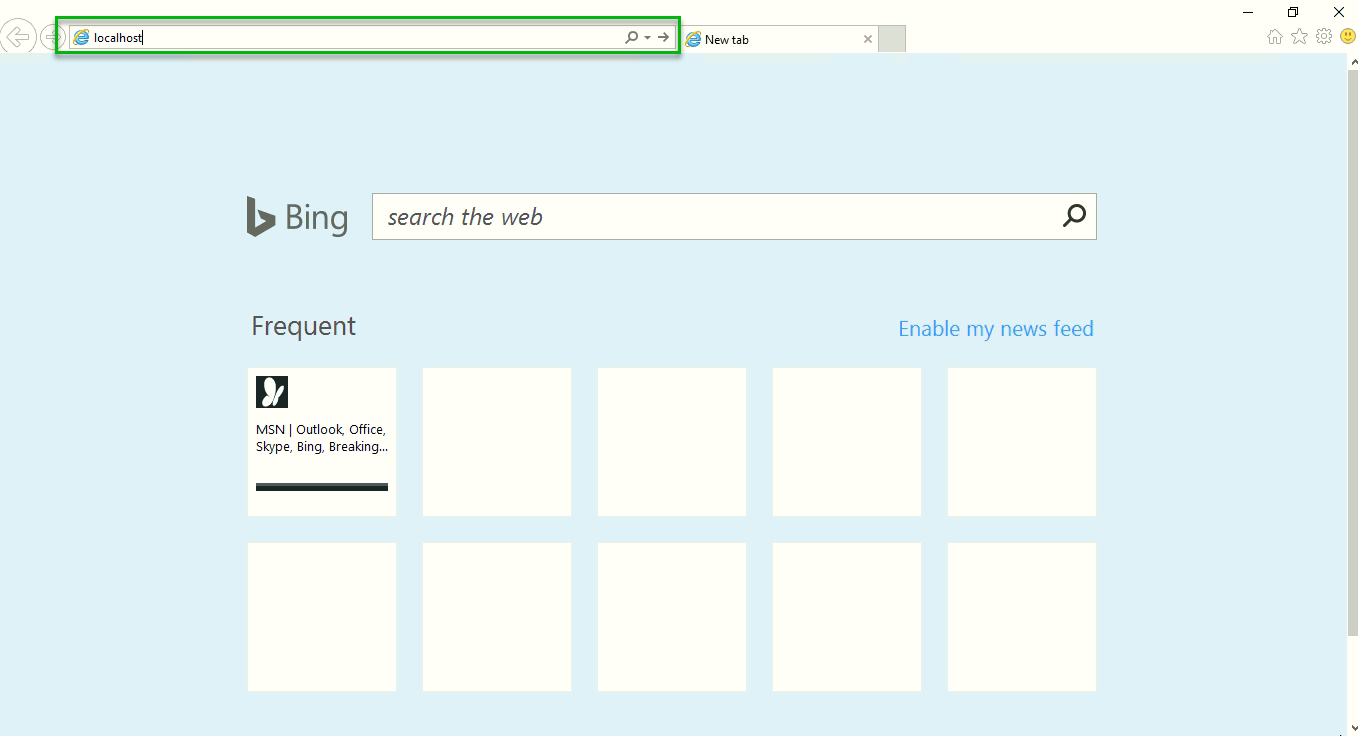Click the Bing logo
Screen dimensions: 1358x736
coord(298,217)
